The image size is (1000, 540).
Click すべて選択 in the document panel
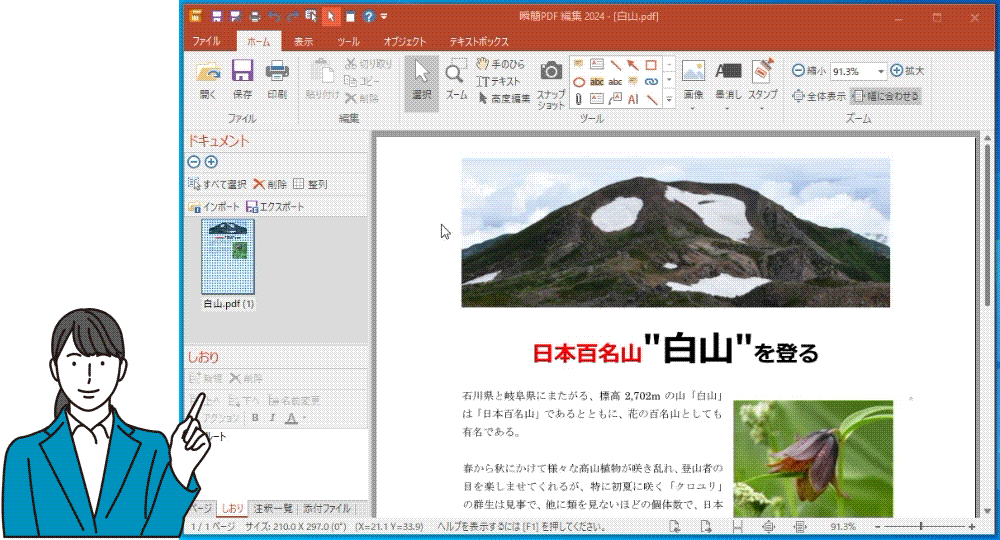tap(217, 184)
